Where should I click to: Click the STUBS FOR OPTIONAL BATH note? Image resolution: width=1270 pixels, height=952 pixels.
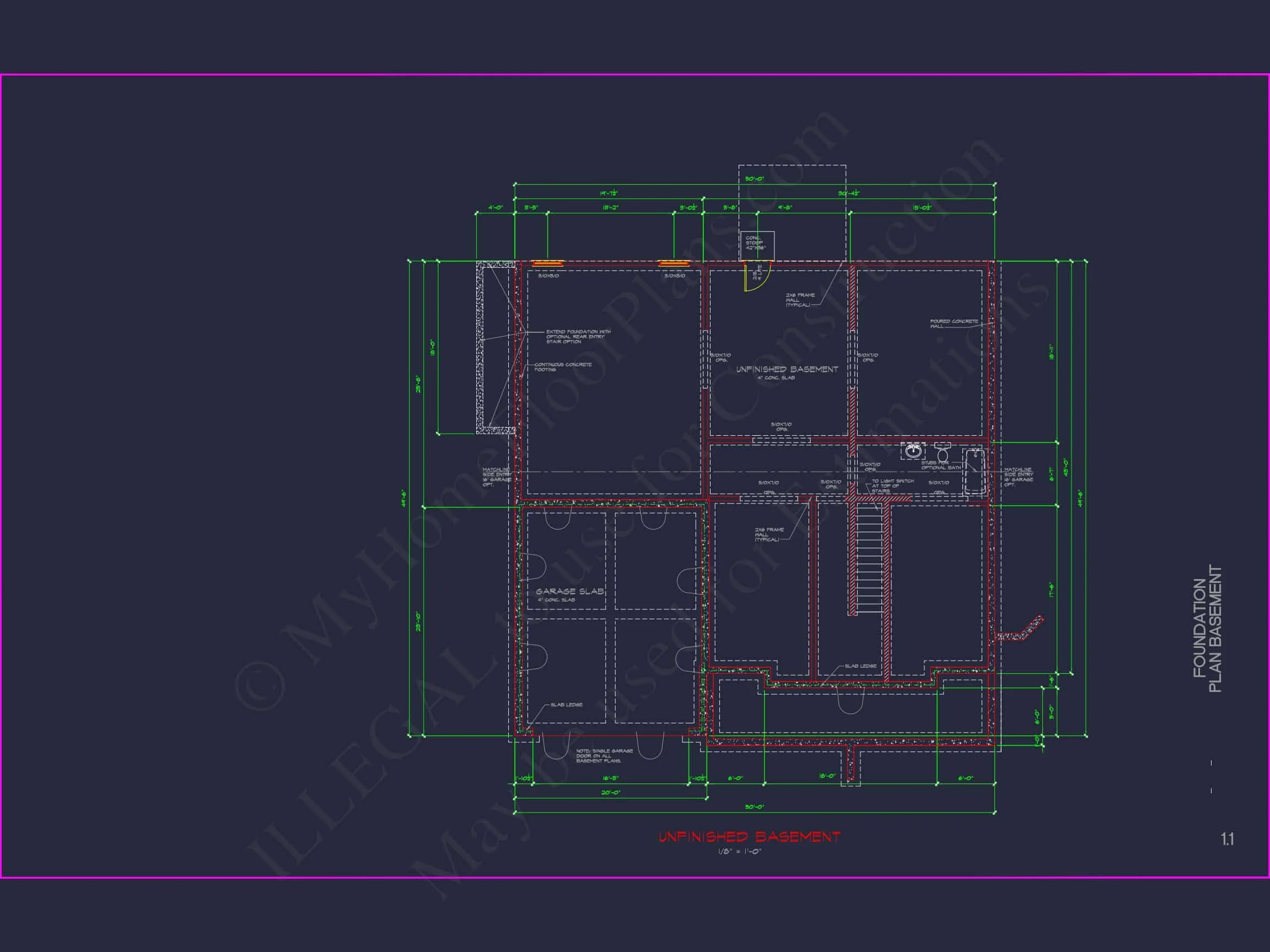pyautogui.click(x=940, y=465)
